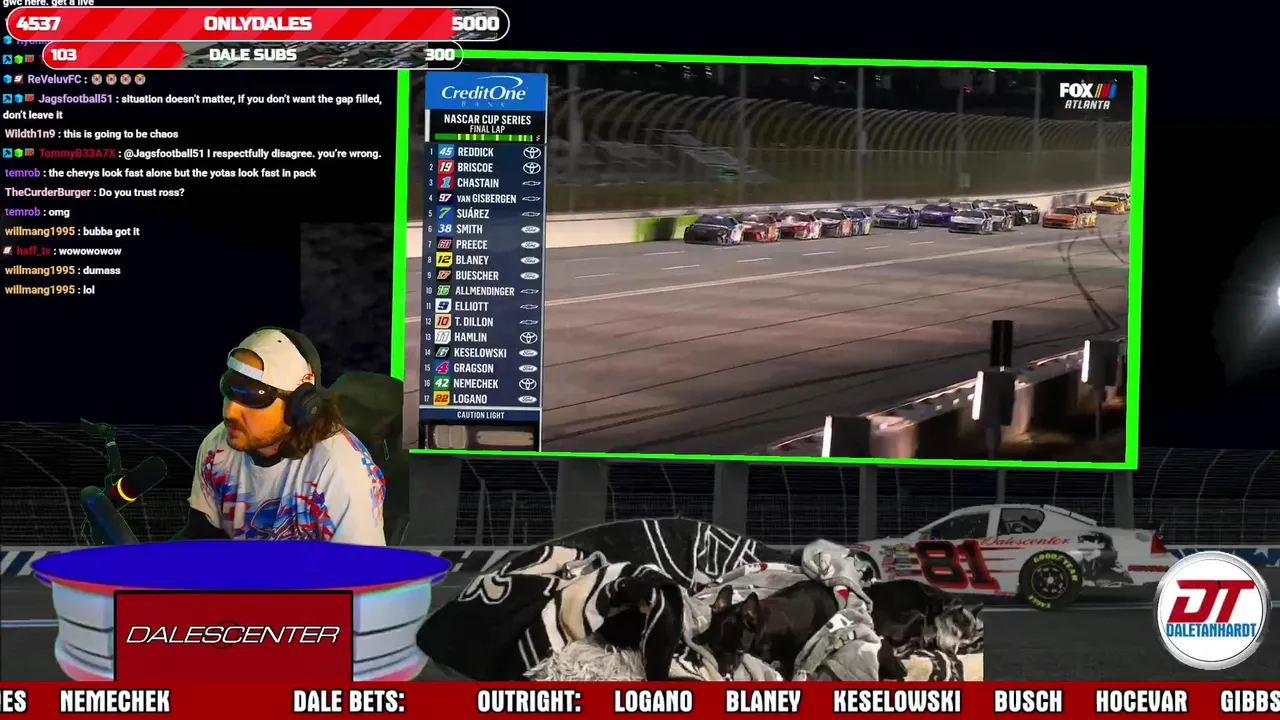Click 'BLANEY' in the bottom ticker
1280x720 pixels.
tap(763, 701)
